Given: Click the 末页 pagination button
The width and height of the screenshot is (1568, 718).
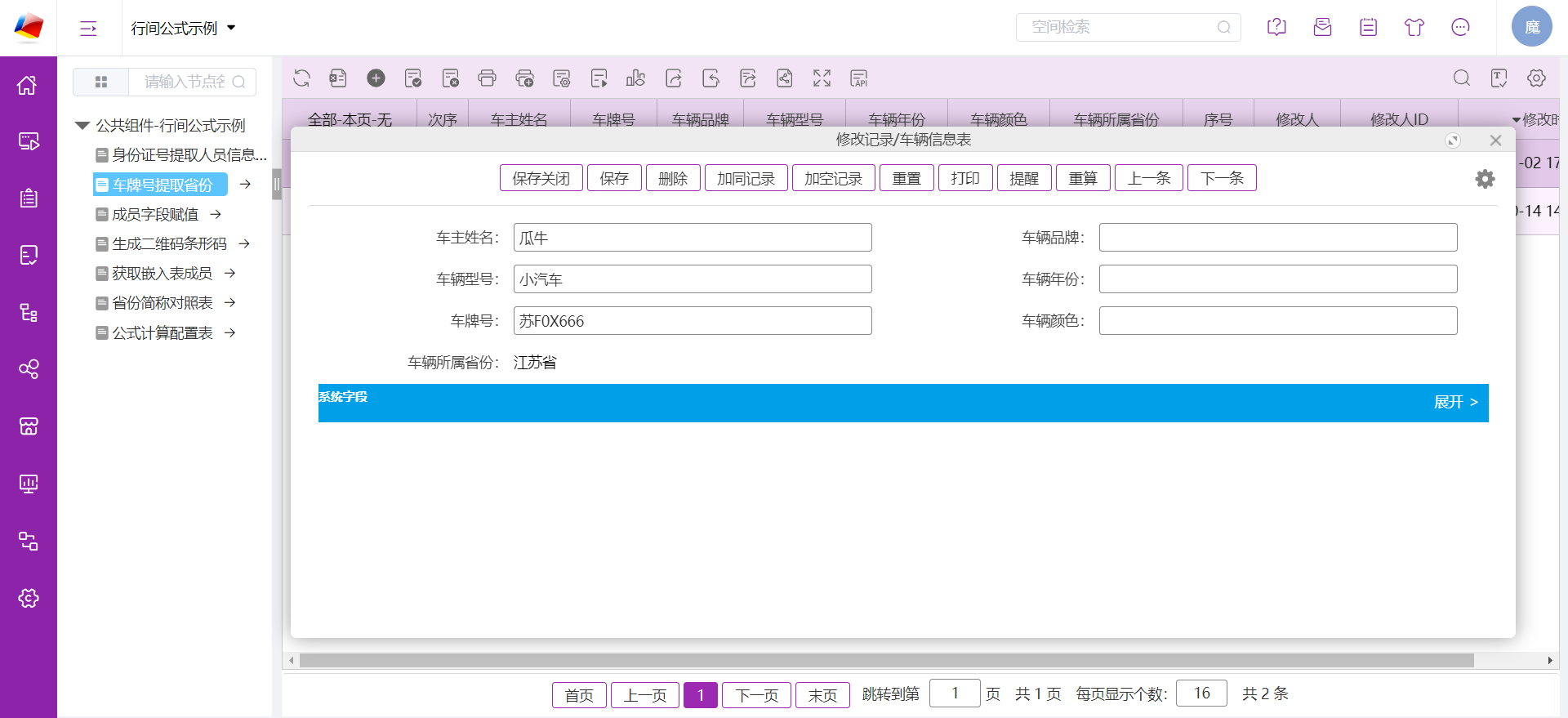Looking at the screenshot, I should pos(822,695).
